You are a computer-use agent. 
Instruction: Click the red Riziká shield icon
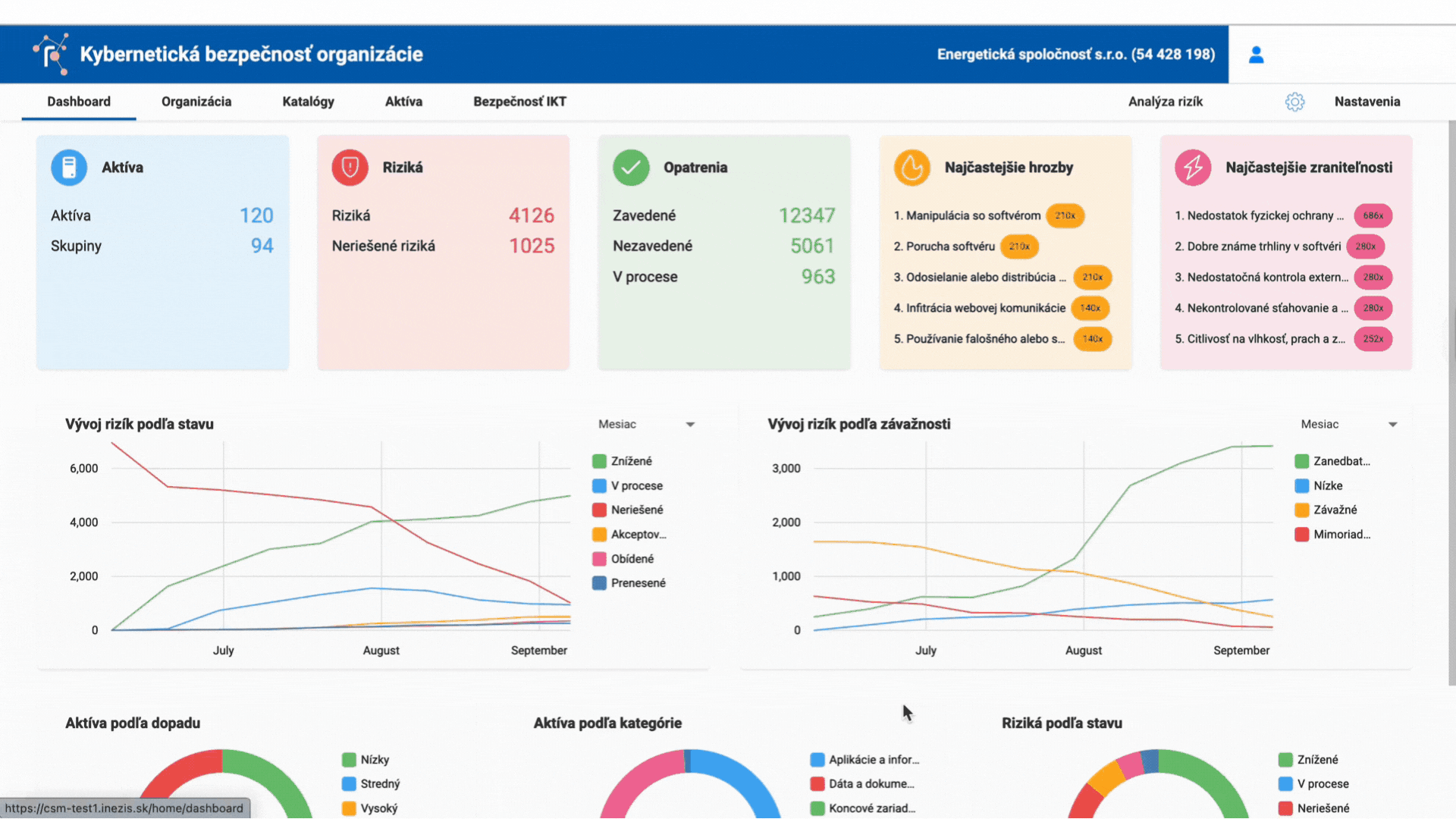(x=350, y=168)
